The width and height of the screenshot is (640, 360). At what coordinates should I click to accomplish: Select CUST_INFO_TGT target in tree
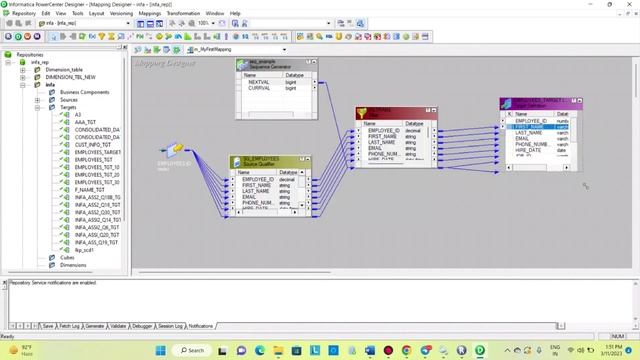coord(93,145)
